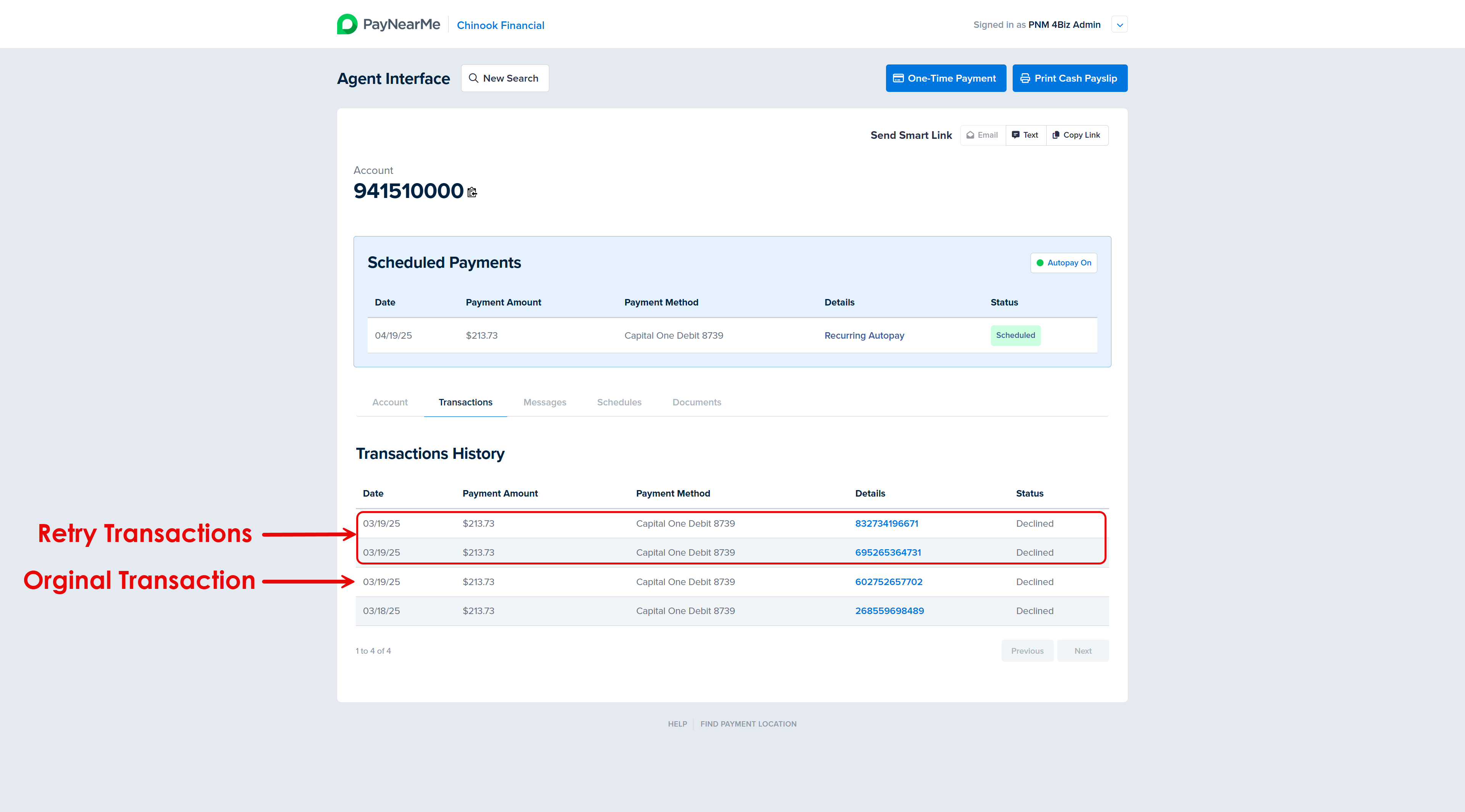
Task: Open Recurring Autopay details link
Action: (x=864, y=336)
